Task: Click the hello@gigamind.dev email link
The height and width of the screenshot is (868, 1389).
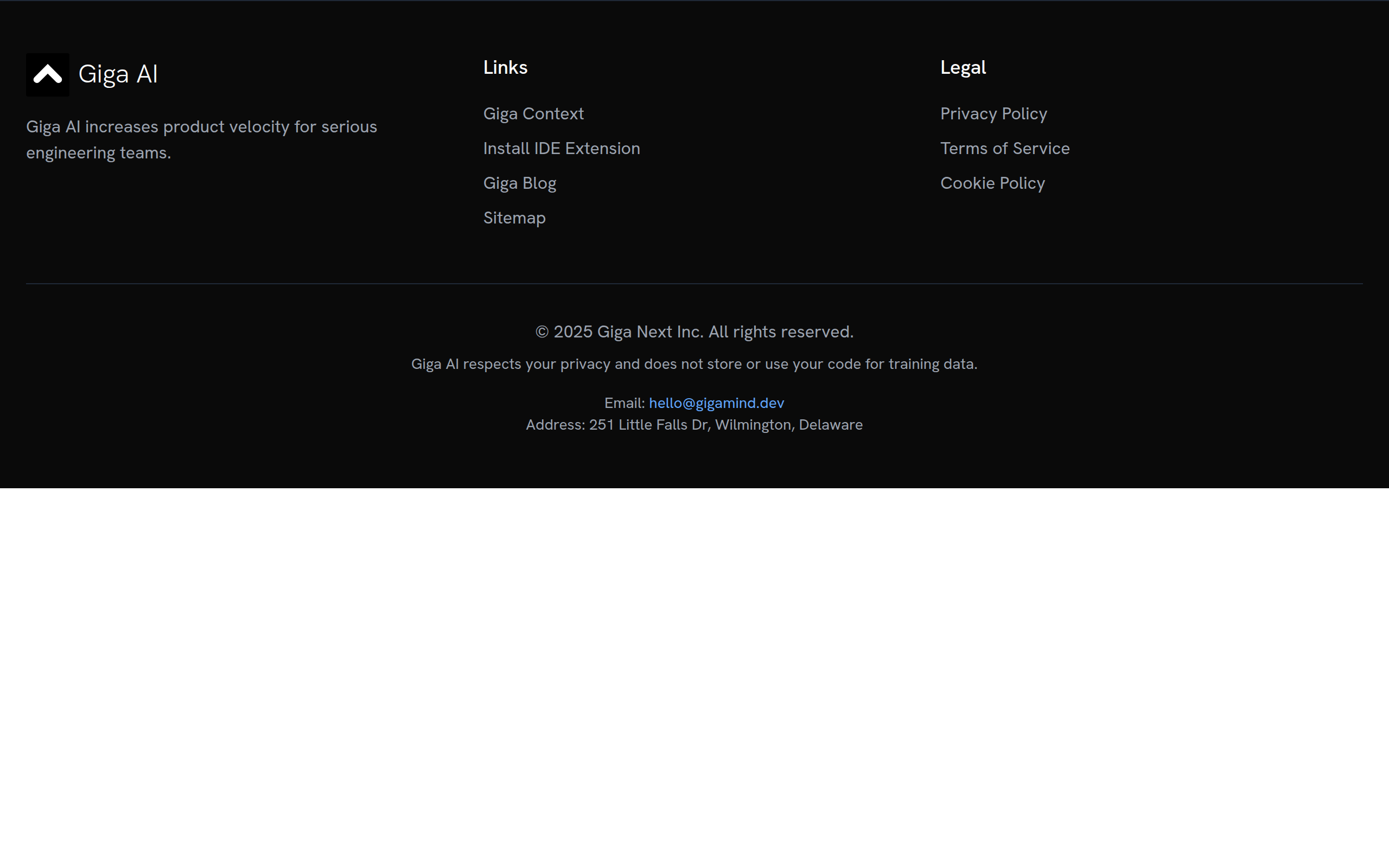Action: tap(716, 403)
